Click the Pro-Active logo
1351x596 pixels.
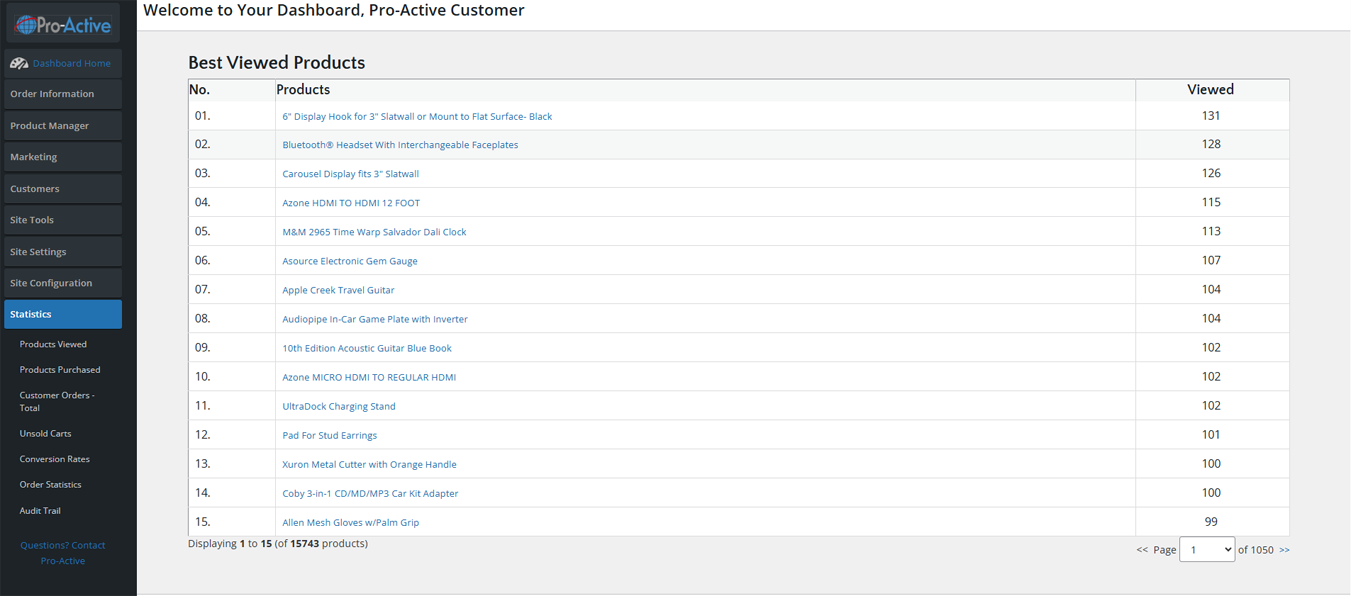tap(62, 24)
